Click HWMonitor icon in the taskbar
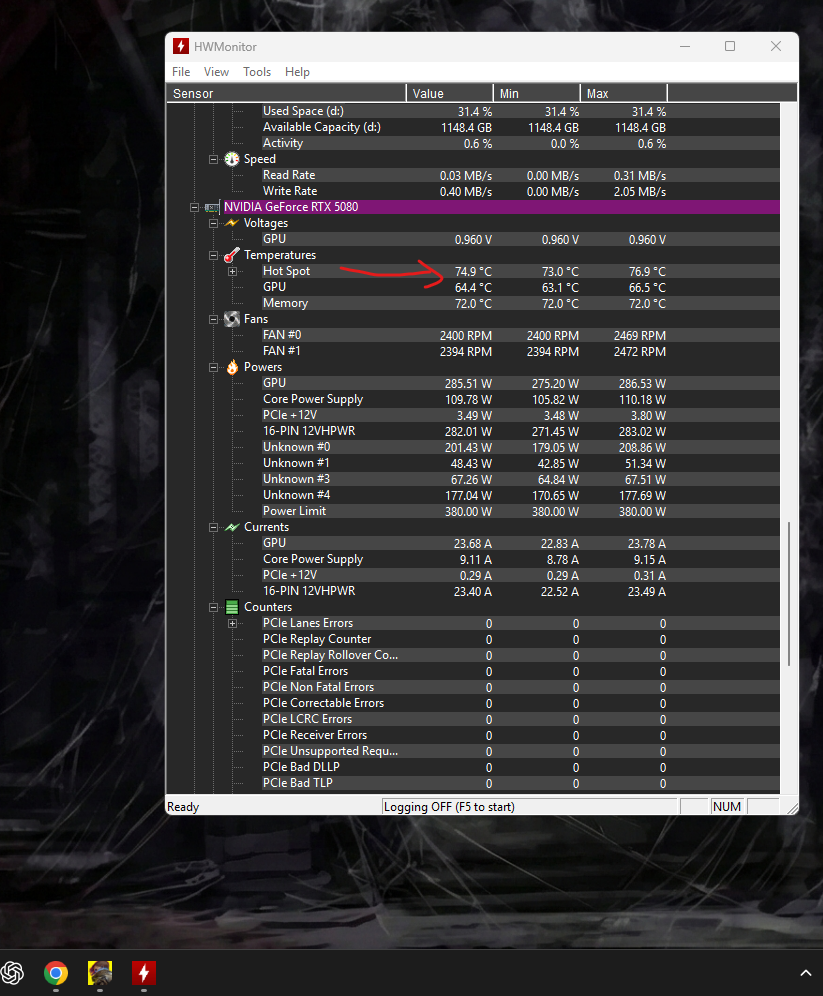 [144, 972]
